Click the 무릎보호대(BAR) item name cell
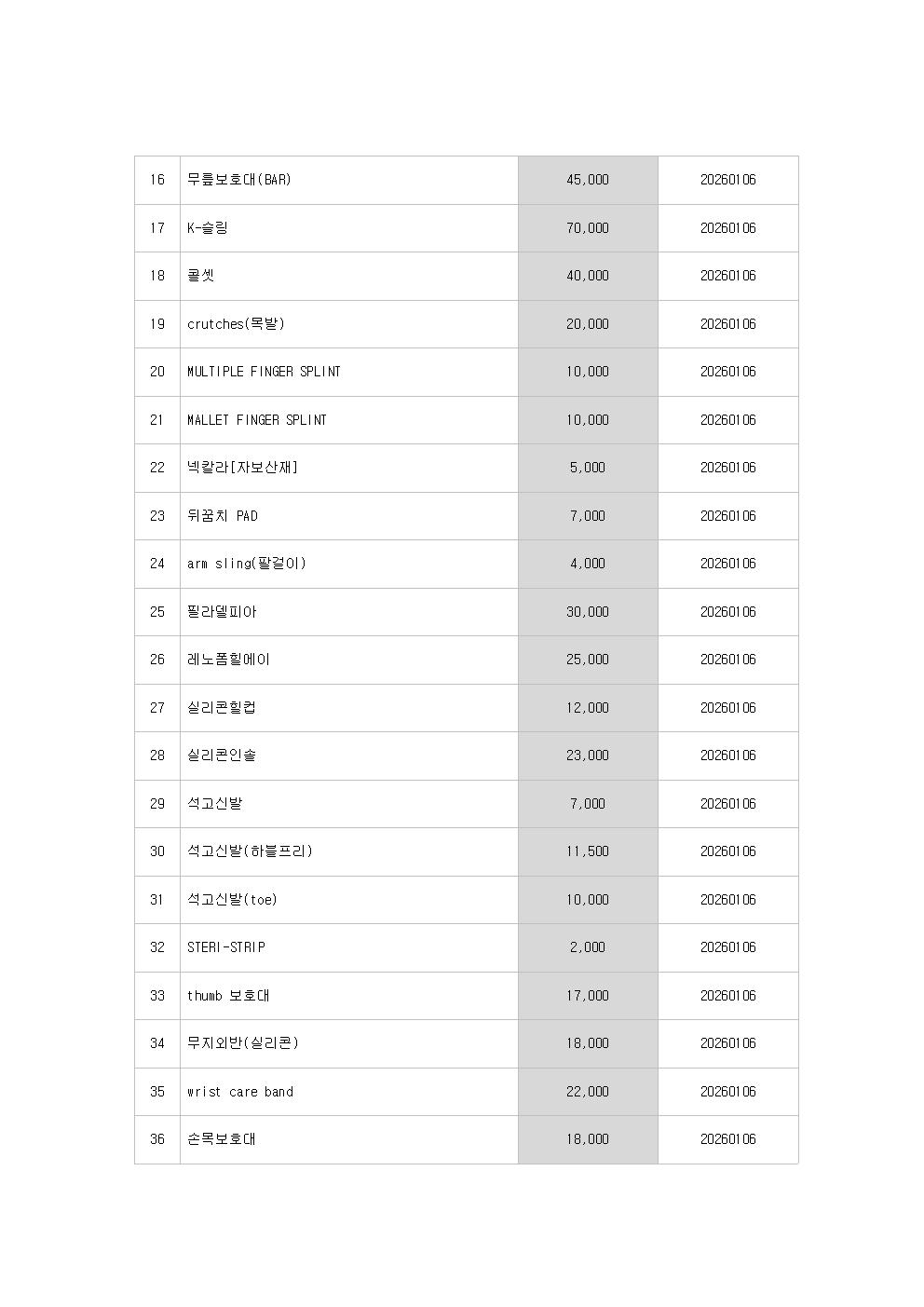 pyautogui.click(x=239, y=180)
